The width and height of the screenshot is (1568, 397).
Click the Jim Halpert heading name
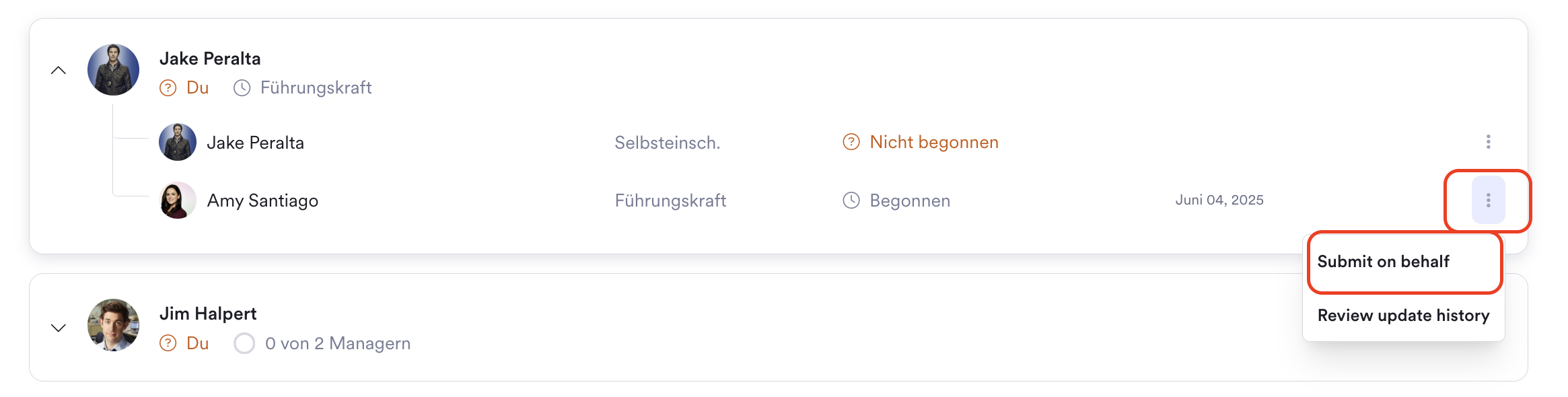208,314
